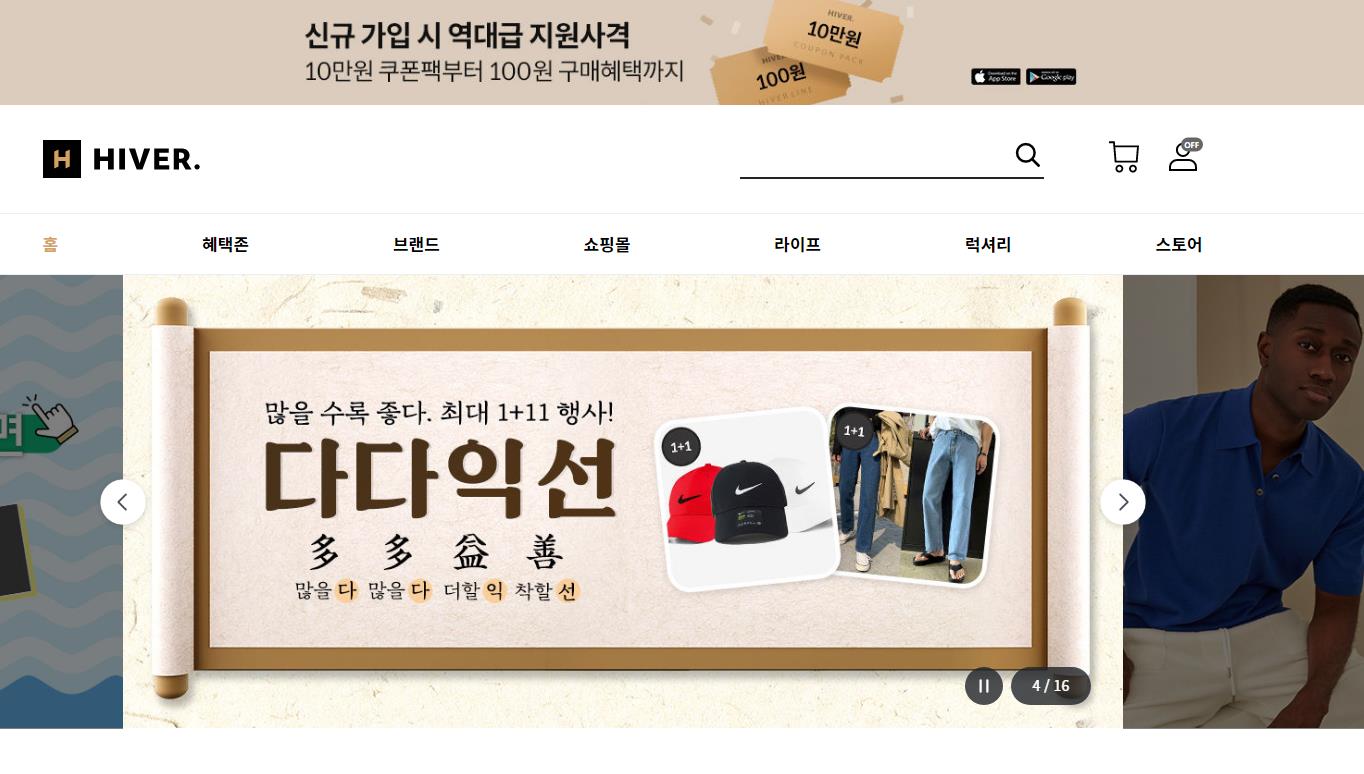Screen dimensions: 1364x774
Task: Open the App Store download badge
Action: (995, 77)
